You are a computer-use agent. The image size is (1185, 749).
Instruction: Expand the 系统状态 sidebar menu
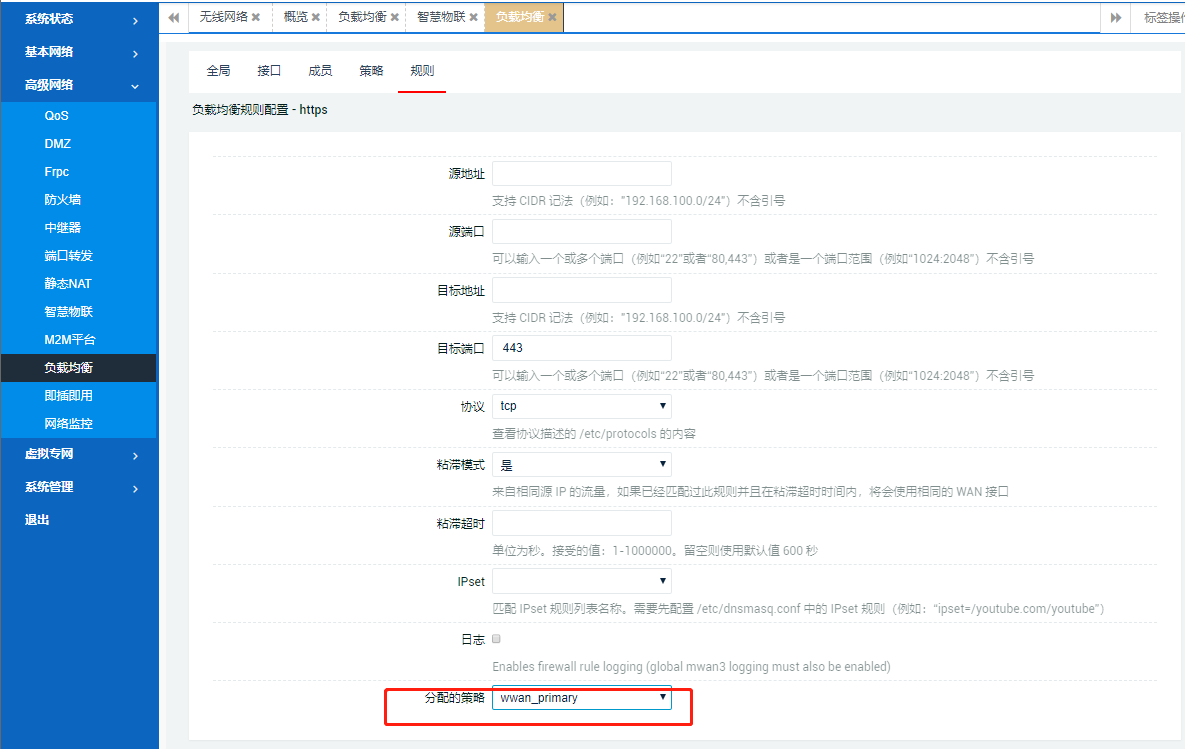[x=78, y=19]
